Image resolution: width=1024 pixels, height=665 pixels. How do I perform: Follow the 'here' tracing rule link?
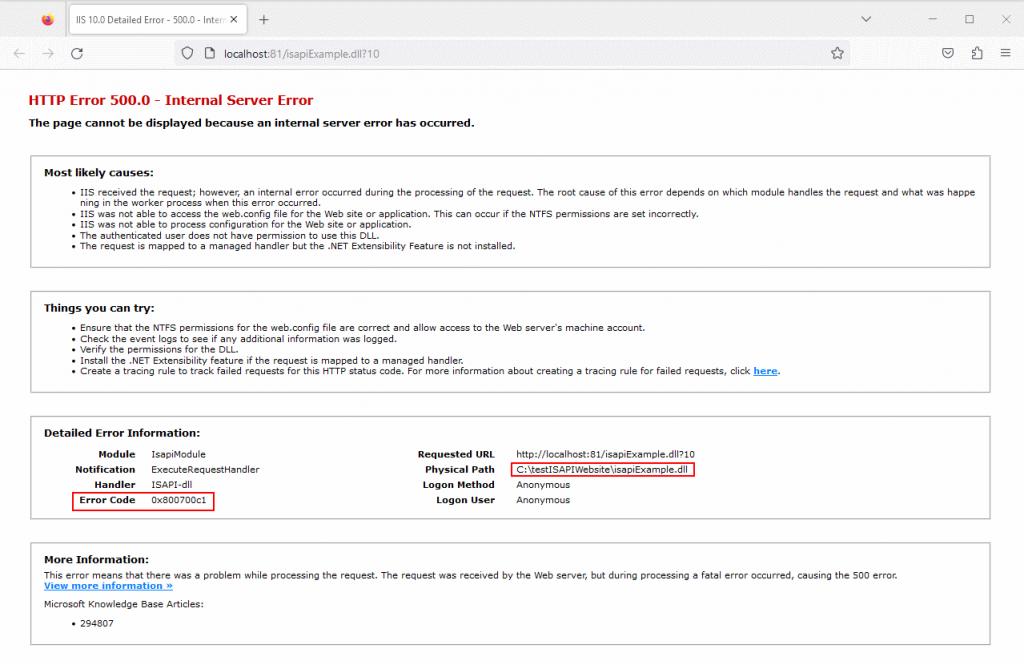(765, 371)
